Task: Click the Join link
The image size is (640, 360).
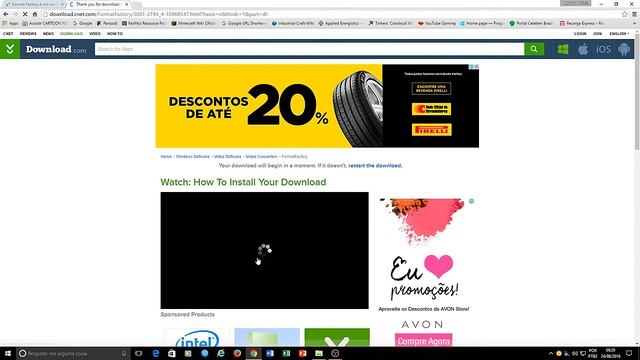Action: pyautogui.click(x=598, y=34)
